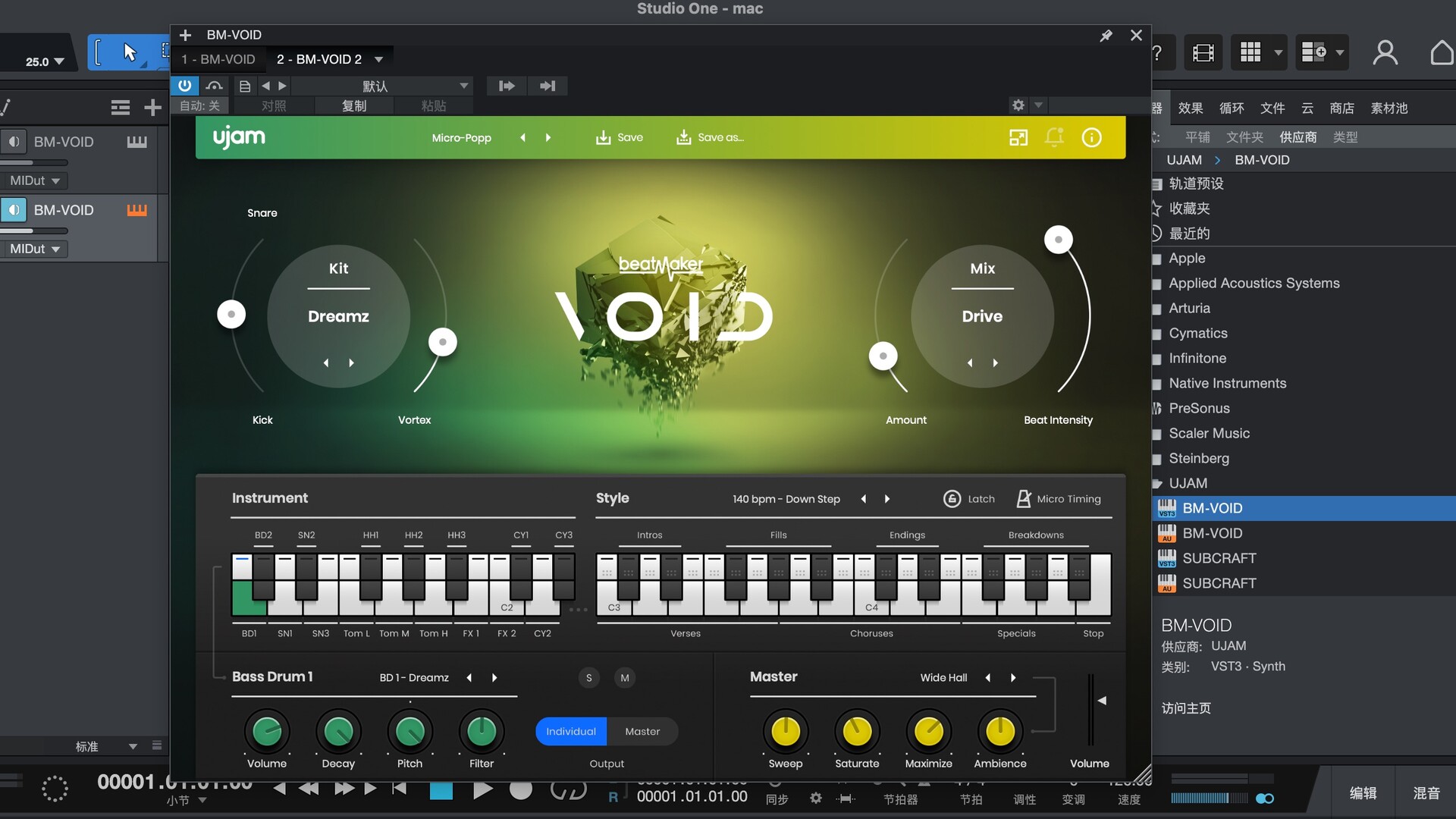Pin the BM-VOID plugin window
The width and height of the screenshot is (1456, 819).
(1106, 35)
